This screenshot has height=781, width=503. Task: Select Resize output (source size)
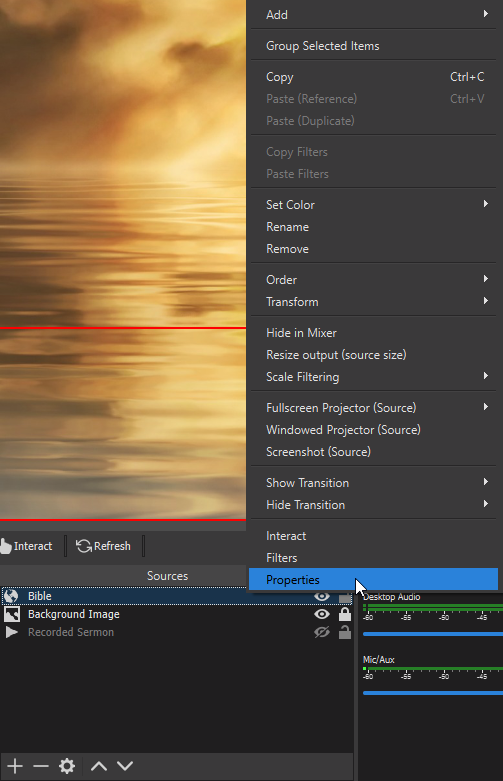374,355
